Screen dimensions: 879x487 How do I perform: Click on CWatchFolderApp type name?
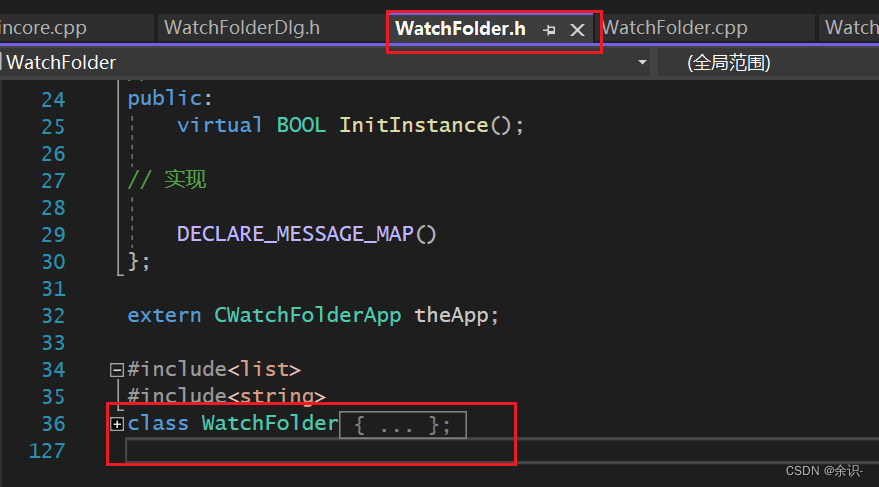point(307,316)
